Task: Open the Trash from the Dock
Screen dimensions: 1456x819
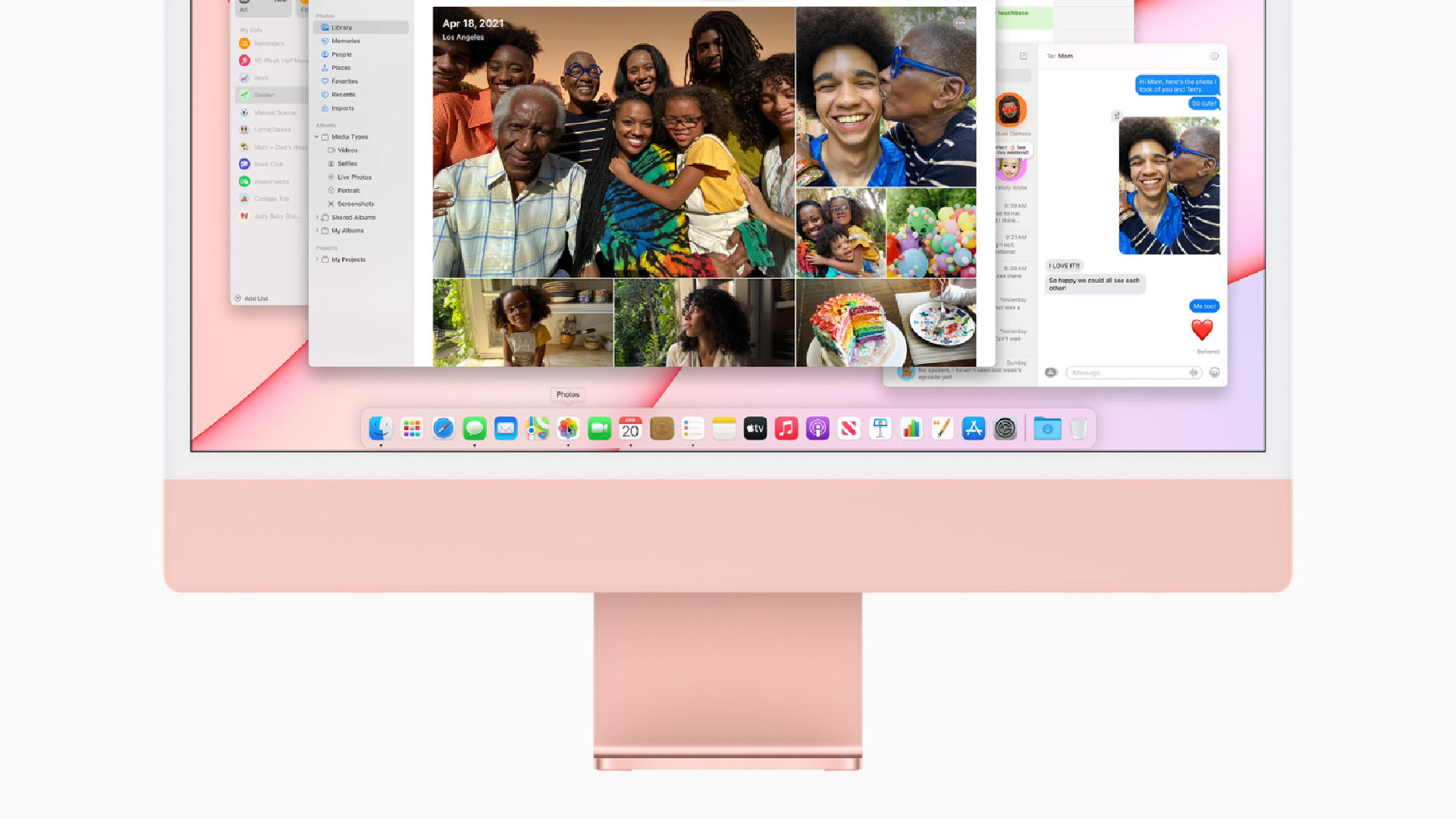Action: (1077, 428)
